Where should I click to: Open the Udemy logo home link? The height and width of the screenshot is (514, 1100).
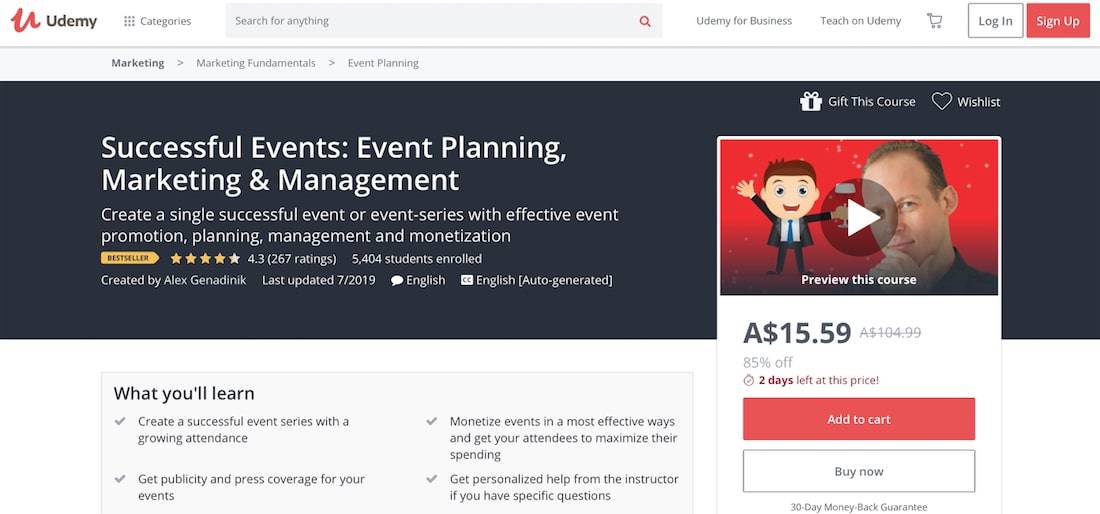click(x=54, y=21)
